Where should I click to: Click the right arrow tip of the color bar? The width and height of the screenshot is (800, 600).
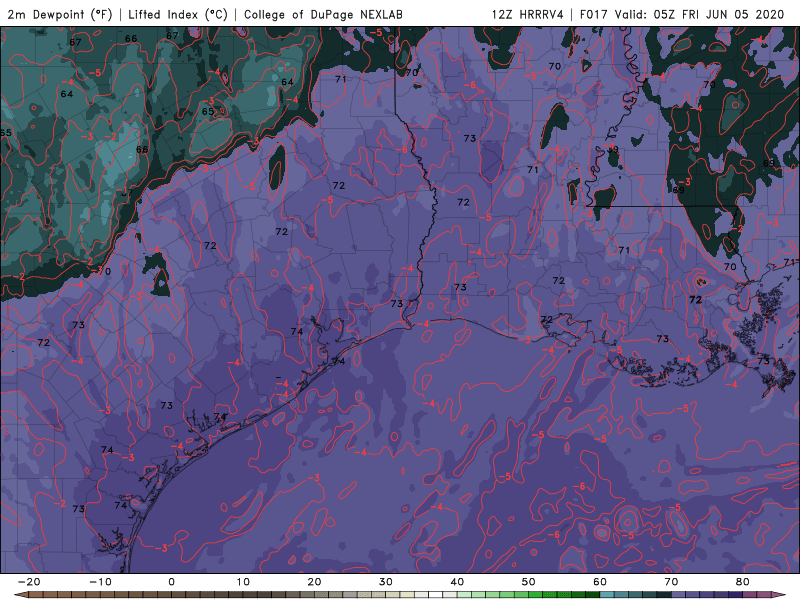779,595
